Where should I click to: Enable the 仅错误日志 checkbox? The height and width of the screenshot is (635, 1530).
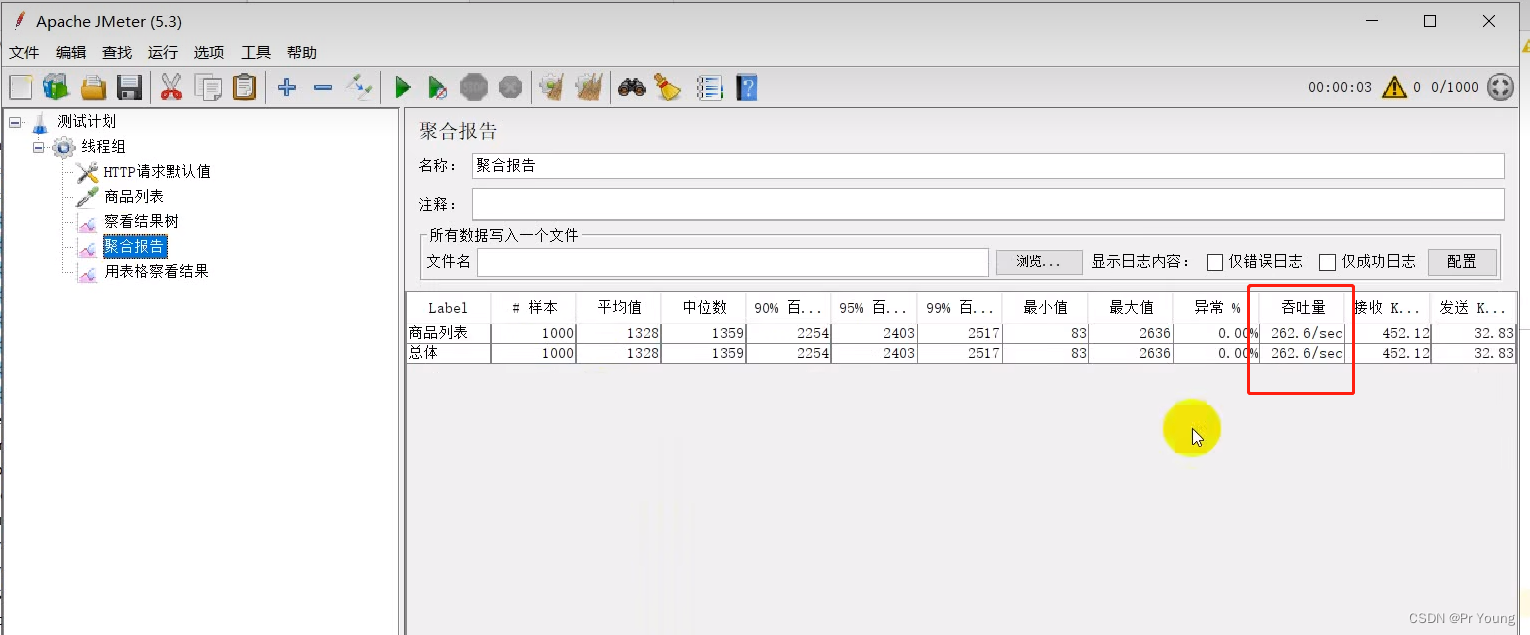point(1215,262)
